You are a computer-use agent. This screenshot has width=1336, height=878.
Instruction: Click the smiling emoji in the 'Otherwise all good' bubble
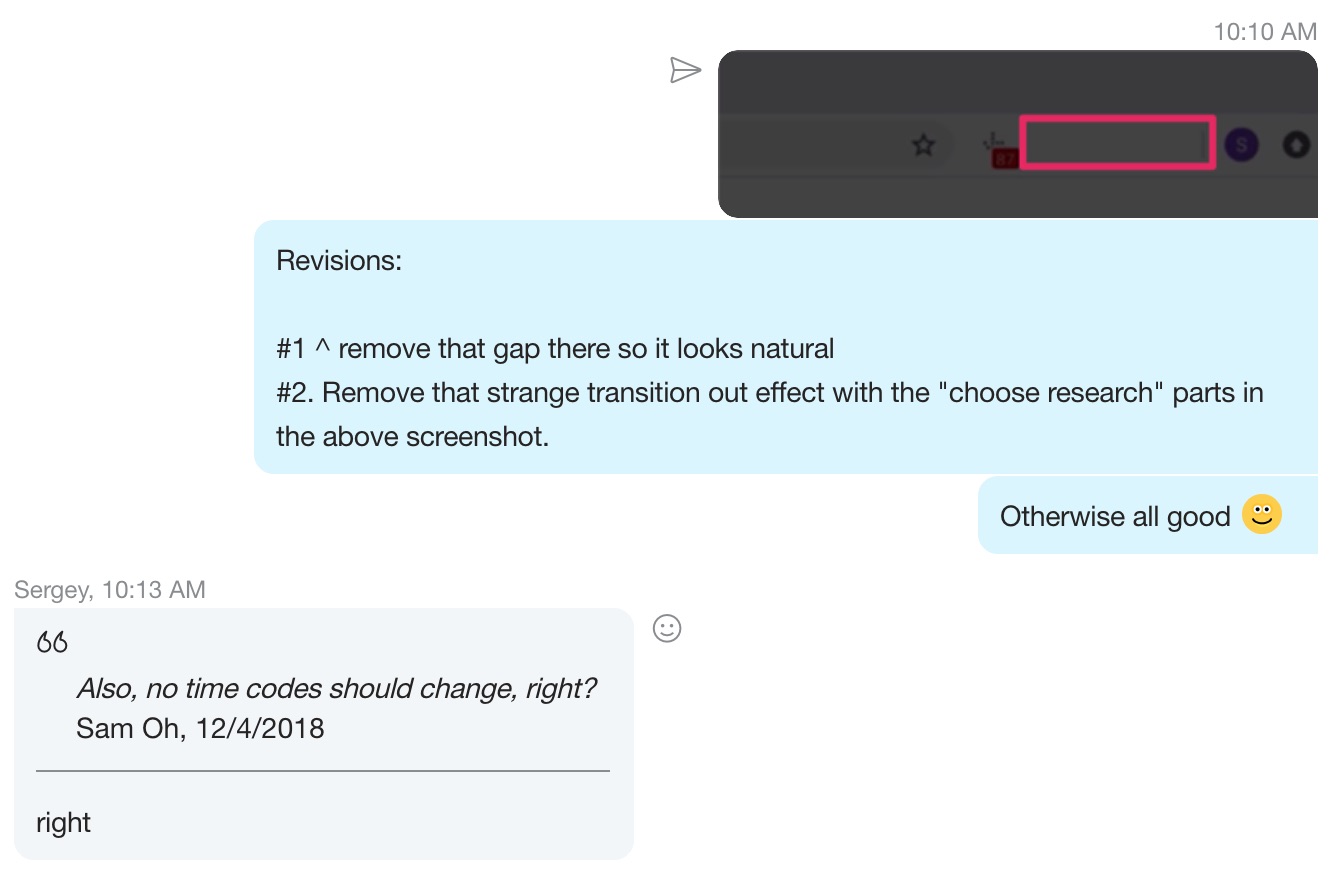(x=1262, y=515)
